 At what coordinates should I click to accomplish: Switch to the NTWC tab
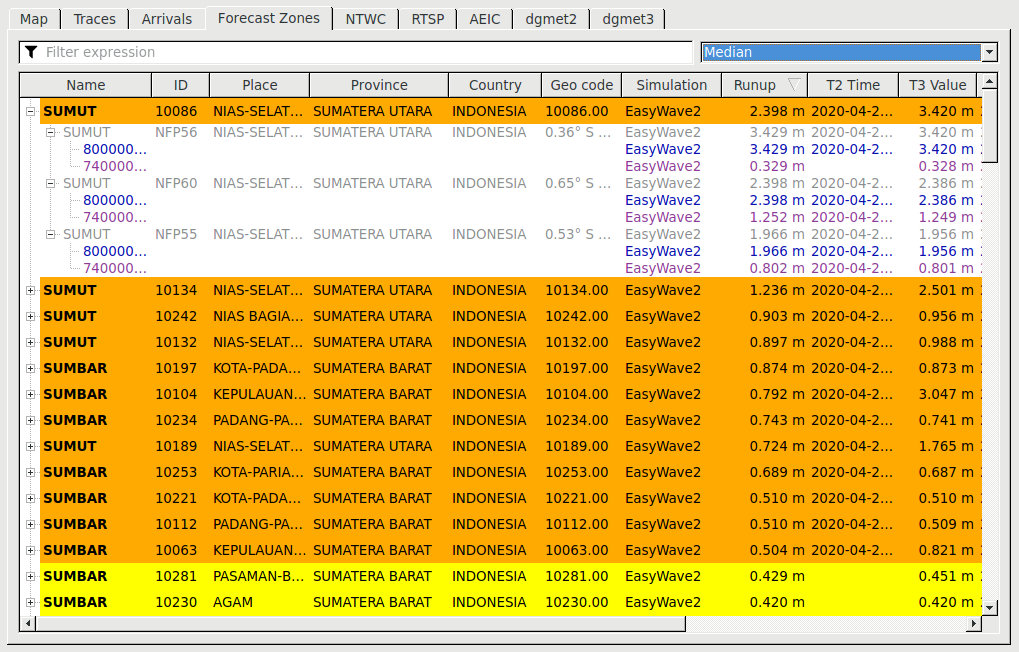[365, 19]
